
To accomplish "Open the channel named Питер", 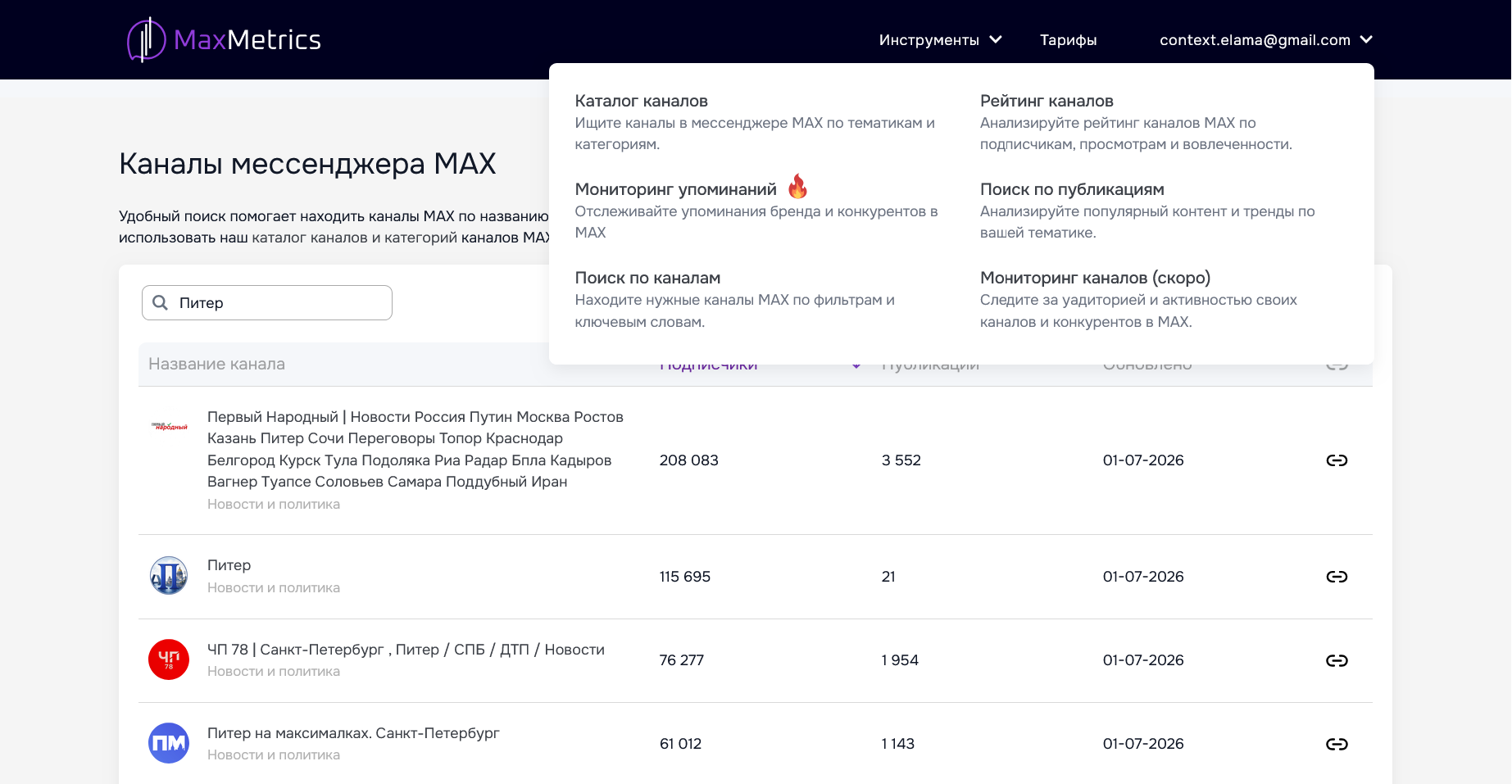I will pos(229,565).
